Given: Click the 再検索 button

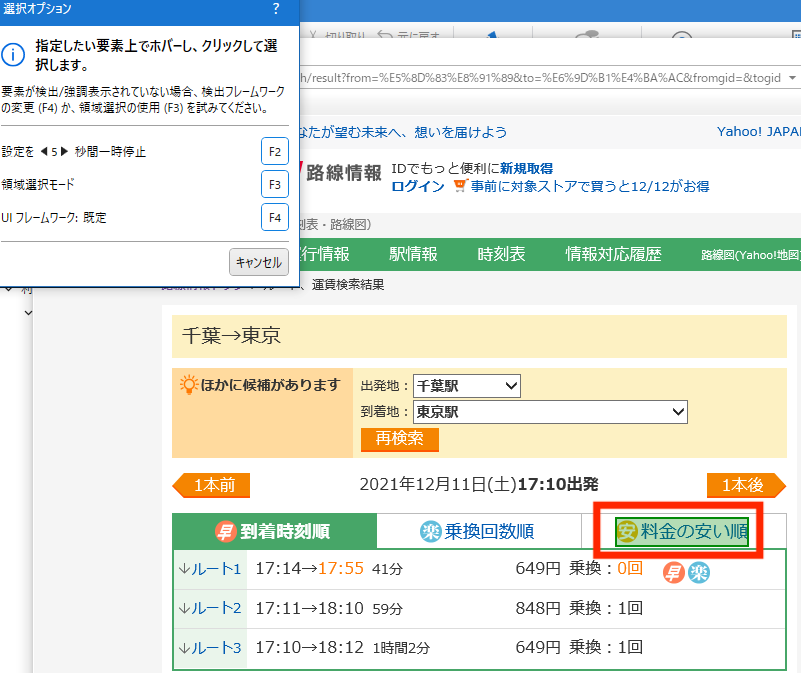Looking at the screenshot, I should 399,439.
